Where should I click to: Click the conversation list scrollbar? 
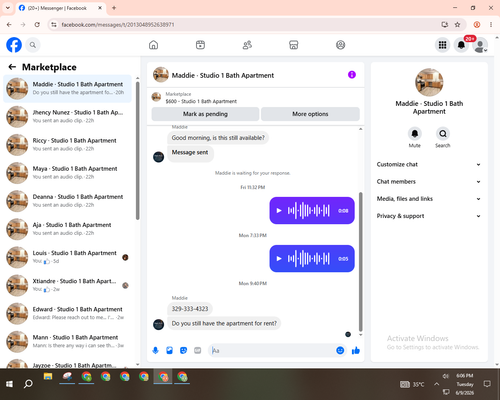pyautogui.click(x=137, y=150)
